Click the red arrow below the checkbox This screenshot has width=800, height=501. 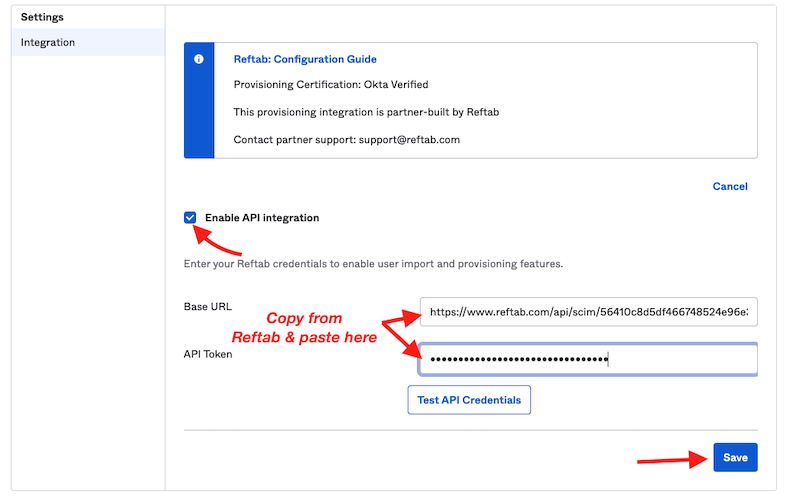point(218,242)
